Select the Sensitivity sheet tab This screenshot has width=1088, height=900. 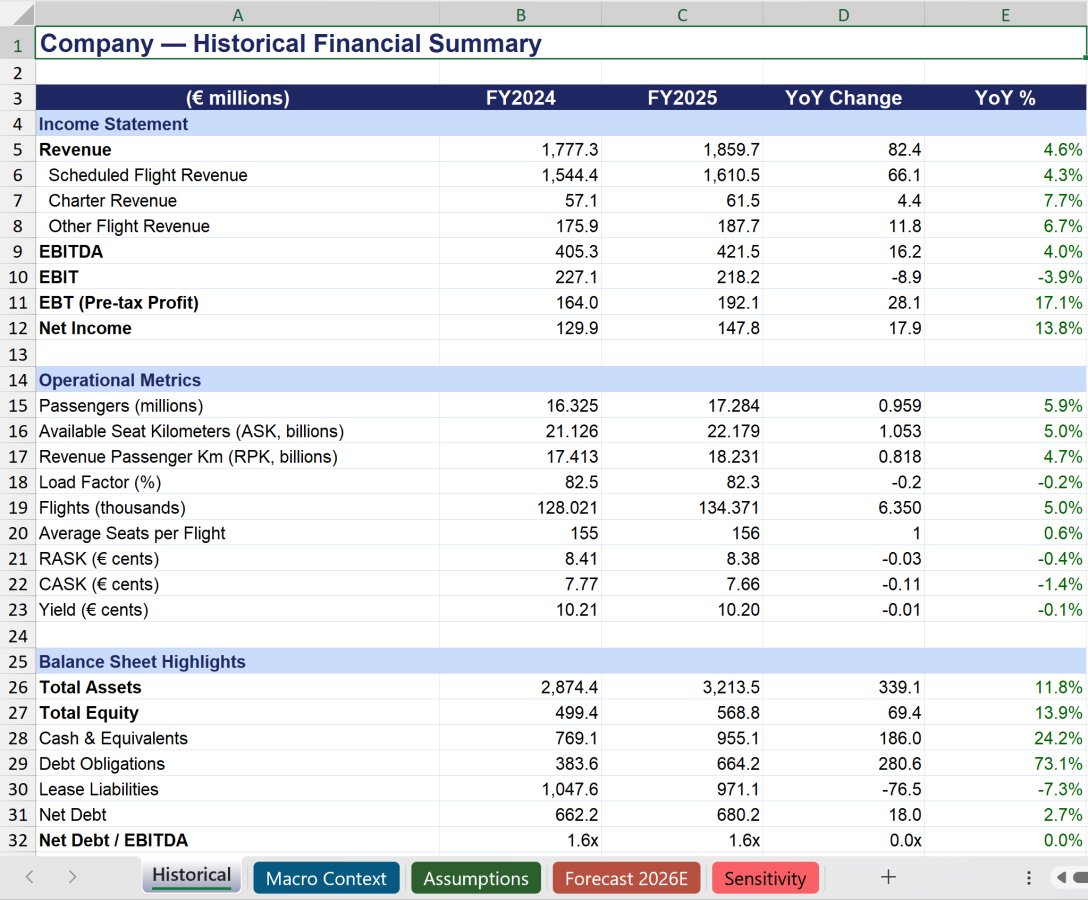click(765, 878)
